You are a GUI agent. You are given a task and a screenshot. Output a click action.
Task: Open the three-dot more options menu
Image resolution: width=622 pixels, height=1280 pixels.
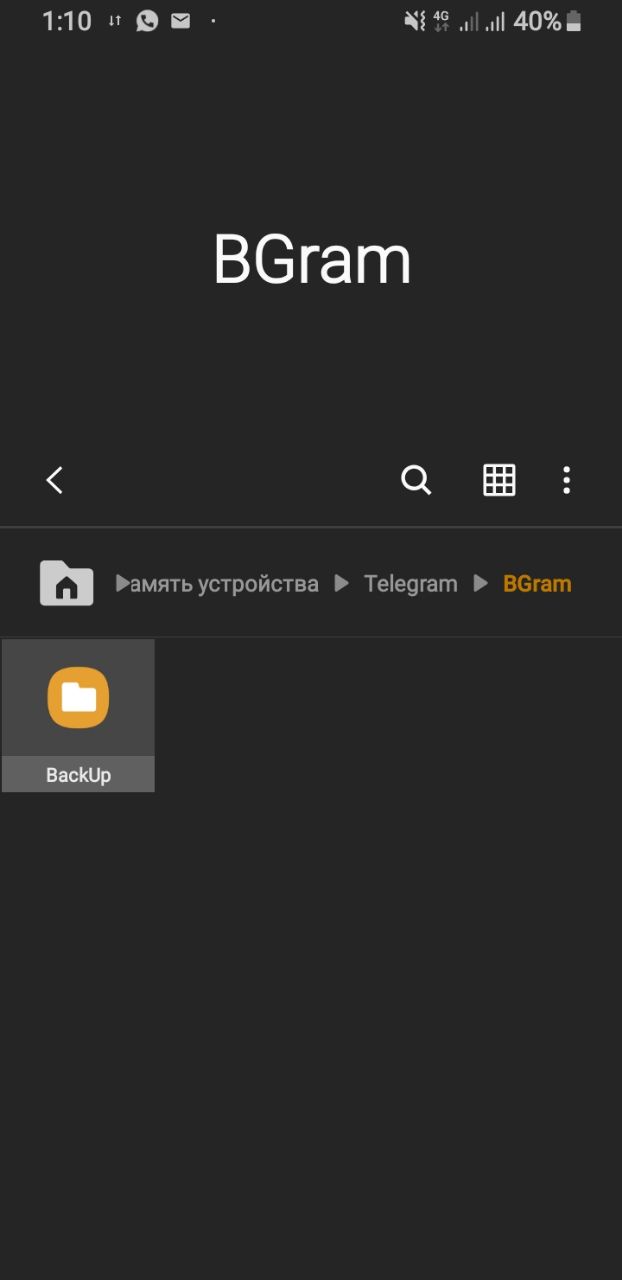click(566, 480)
